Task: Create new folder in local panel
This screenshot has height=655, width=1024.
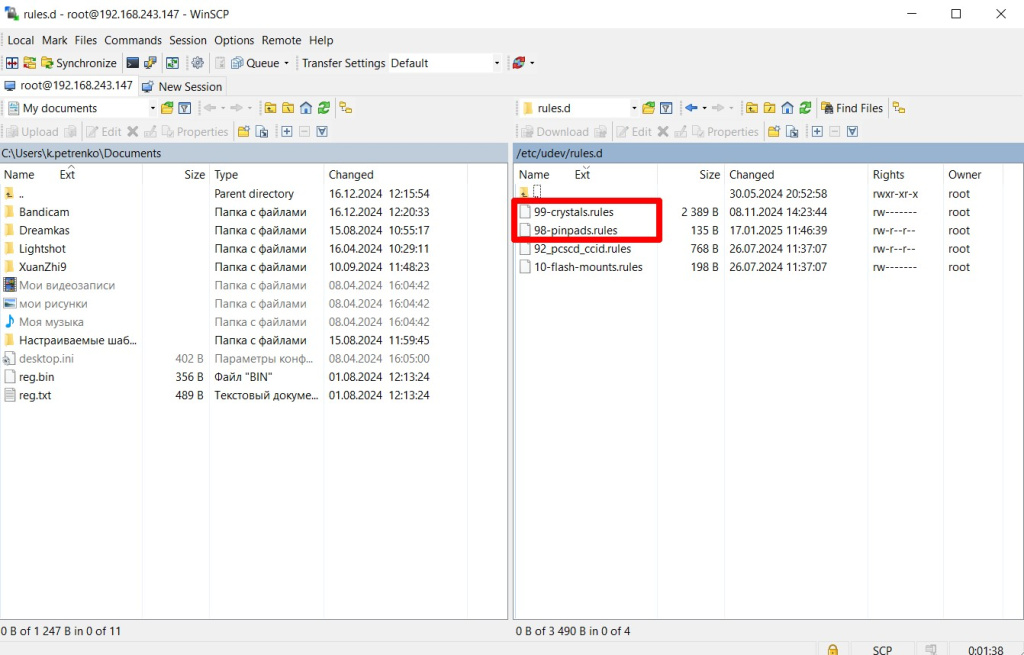Action: click(x=244, y=131)
